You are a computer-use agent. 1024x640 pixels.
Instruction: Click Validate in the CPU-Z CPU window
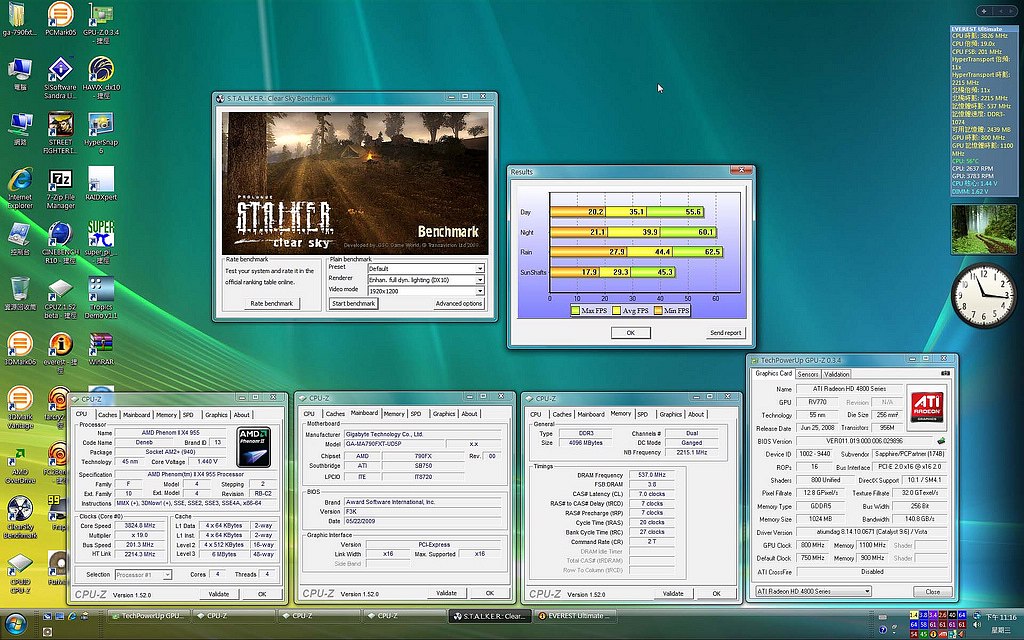(219, 594)
